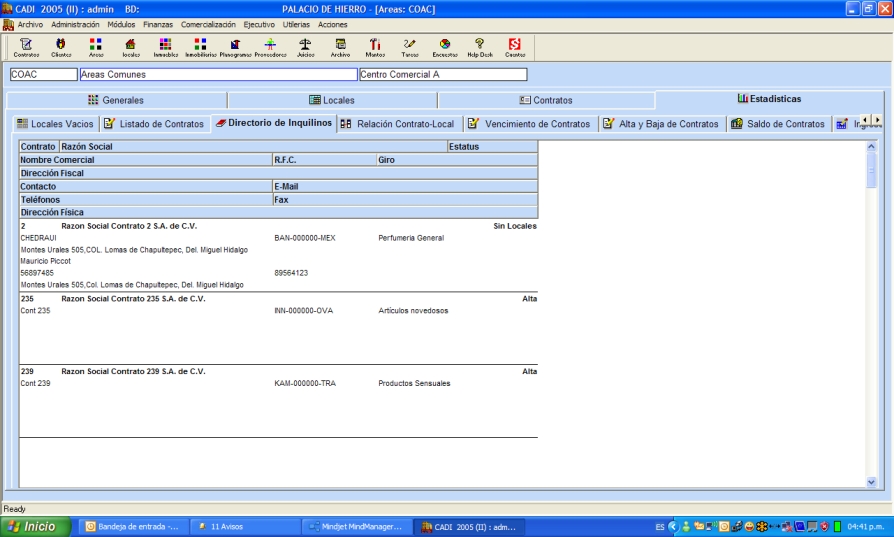Open the Windows Inicio start button
Screen dimensions: 894x537
click(x=34, y=526)
